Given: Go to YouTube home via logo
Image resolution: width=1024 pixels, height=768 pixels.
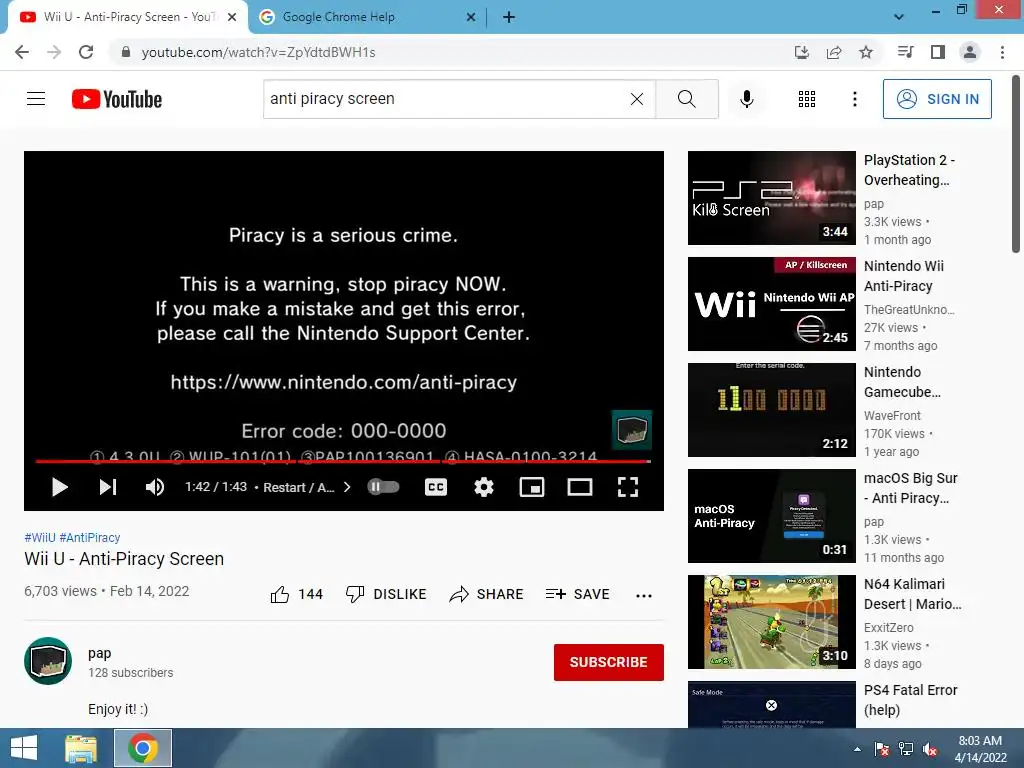Looking at the screenshot, I should tap(117, 99).
